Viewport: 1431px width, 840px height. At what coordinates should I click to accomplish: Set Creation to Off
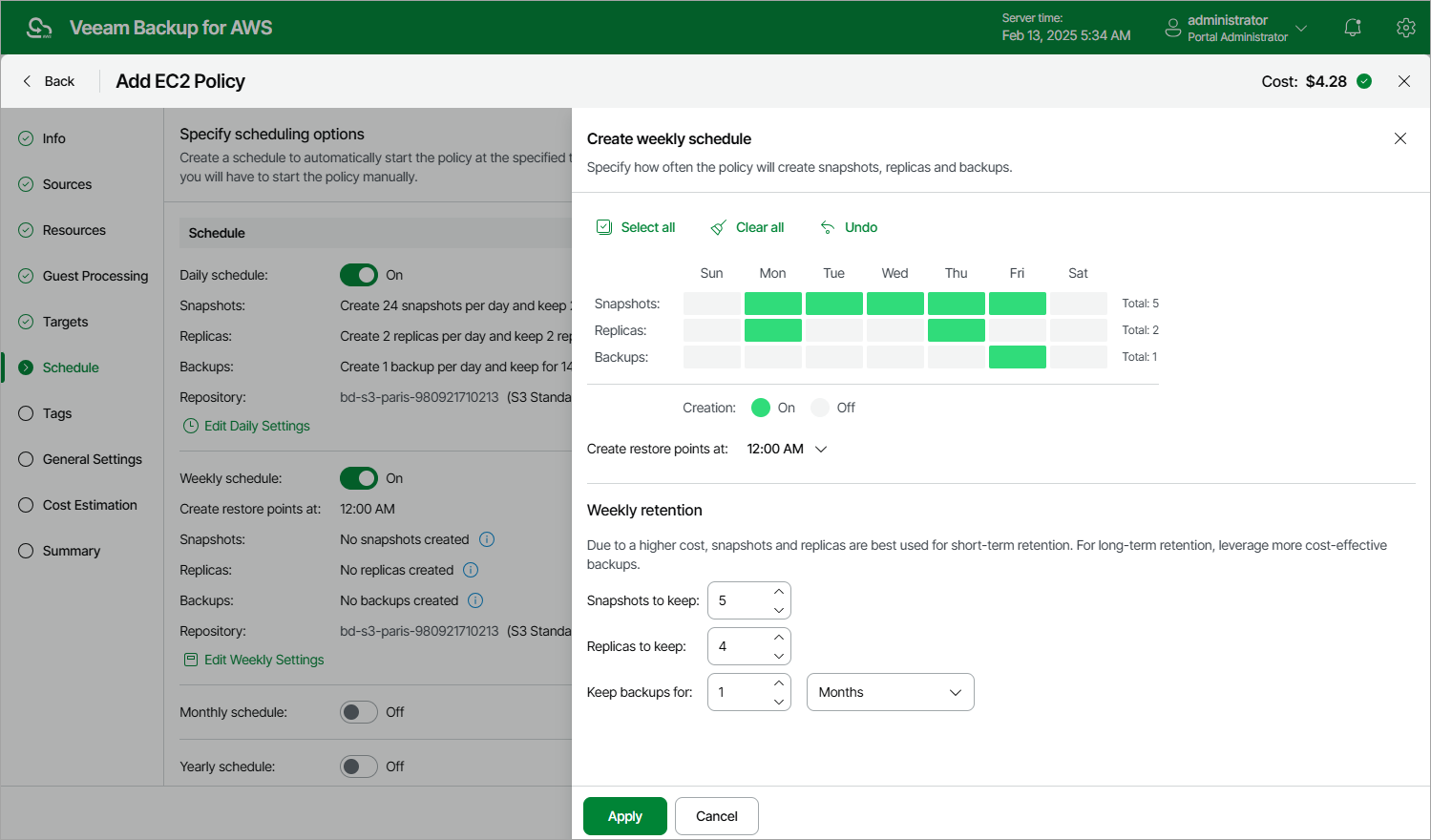[819, 408]
